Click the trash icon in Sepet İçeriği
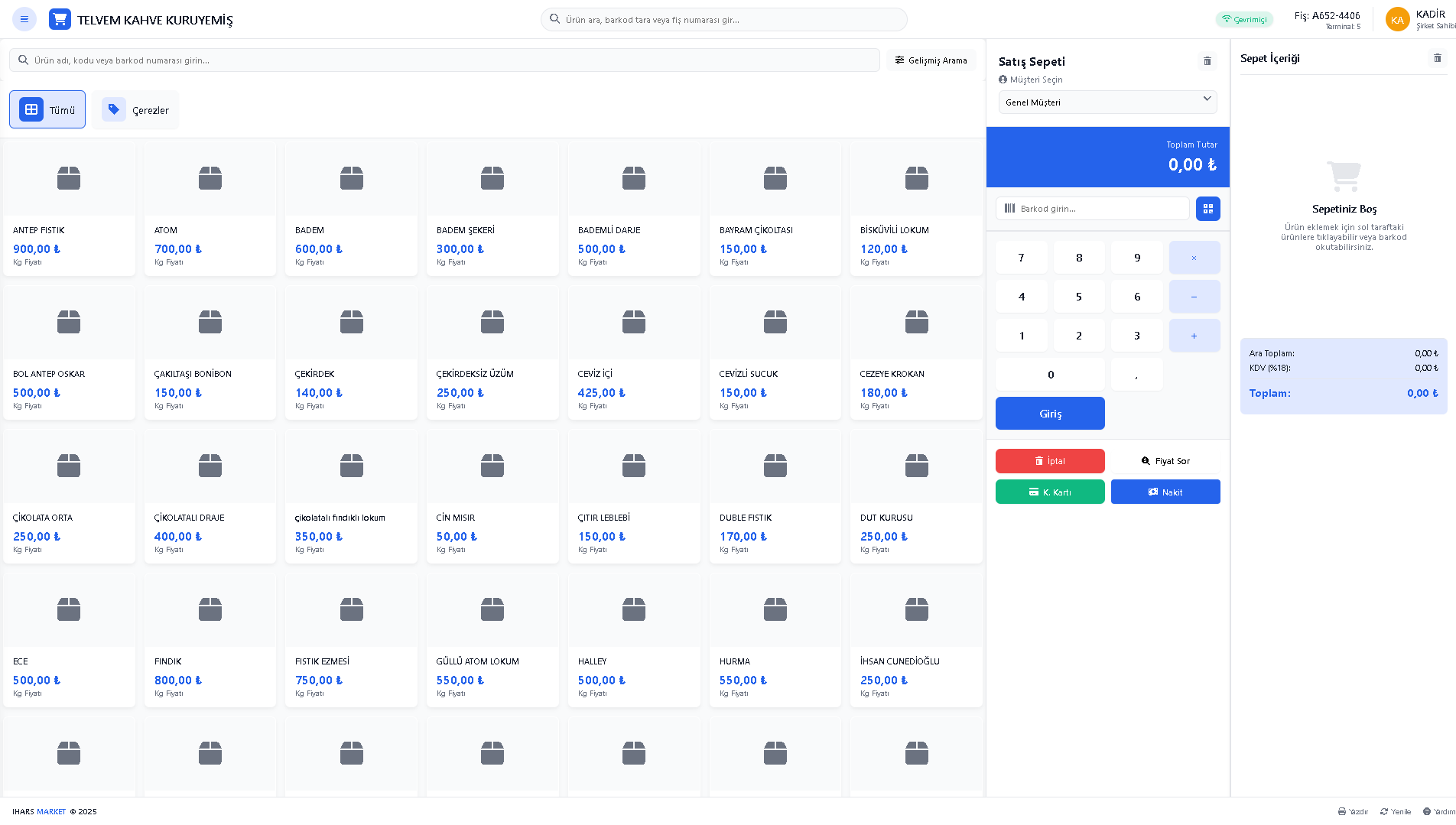This screenshot has height=825, width=1456. pyautogui.click(x=1437, y=58)
